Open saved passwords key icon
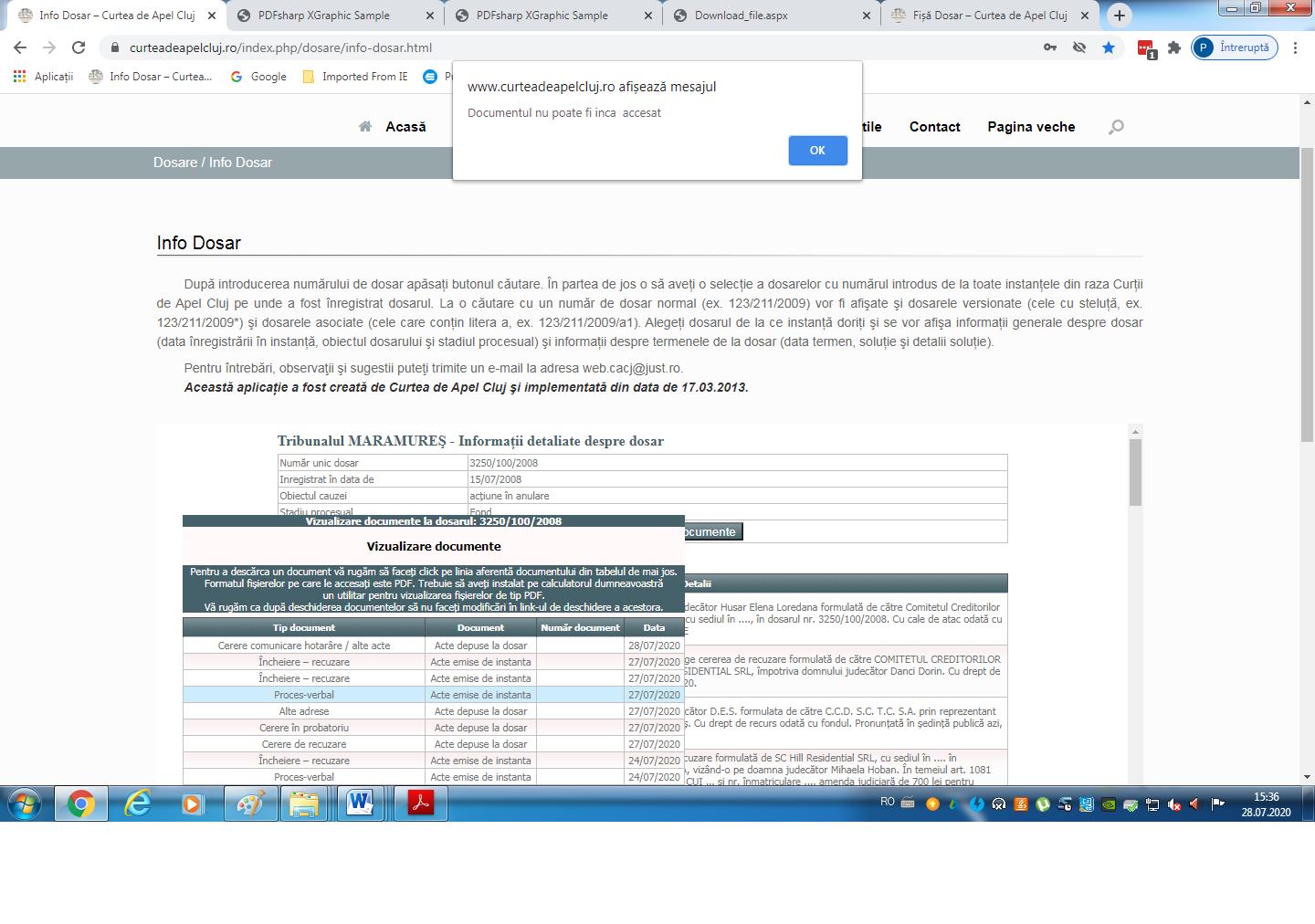Image resolution: width=1315 pixels, height=924 pixels. pos(1050,47)
